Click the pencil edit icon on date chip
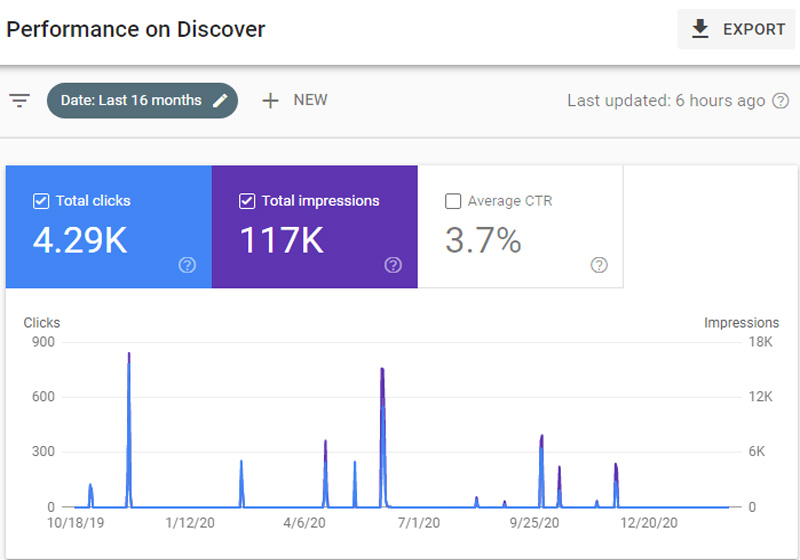The width and height of the screenshot is (800, 560). click(220, 101)
